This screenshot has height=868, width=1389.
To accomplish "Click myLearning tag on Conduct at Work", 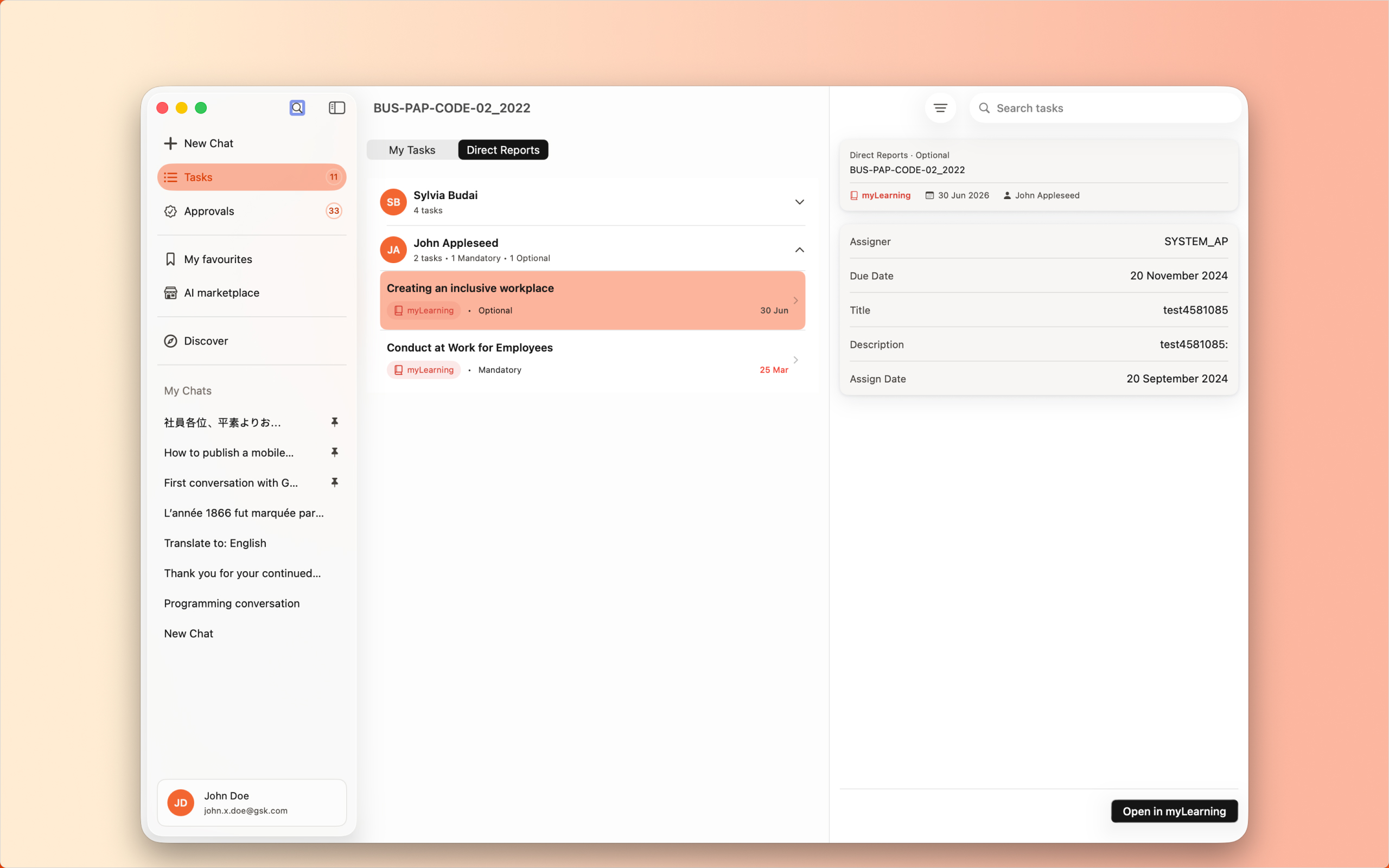I will click(x=424, y=369).
